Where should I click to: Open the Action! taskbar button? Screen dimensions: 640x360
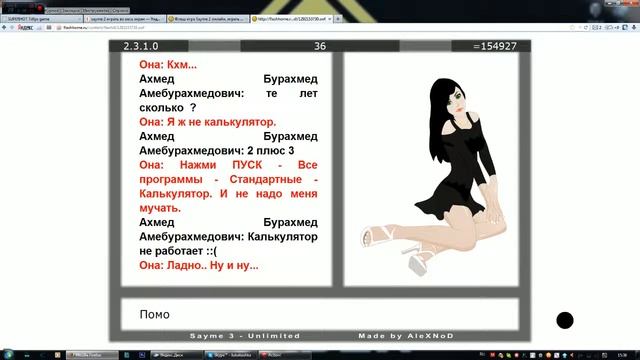point(284,355)
